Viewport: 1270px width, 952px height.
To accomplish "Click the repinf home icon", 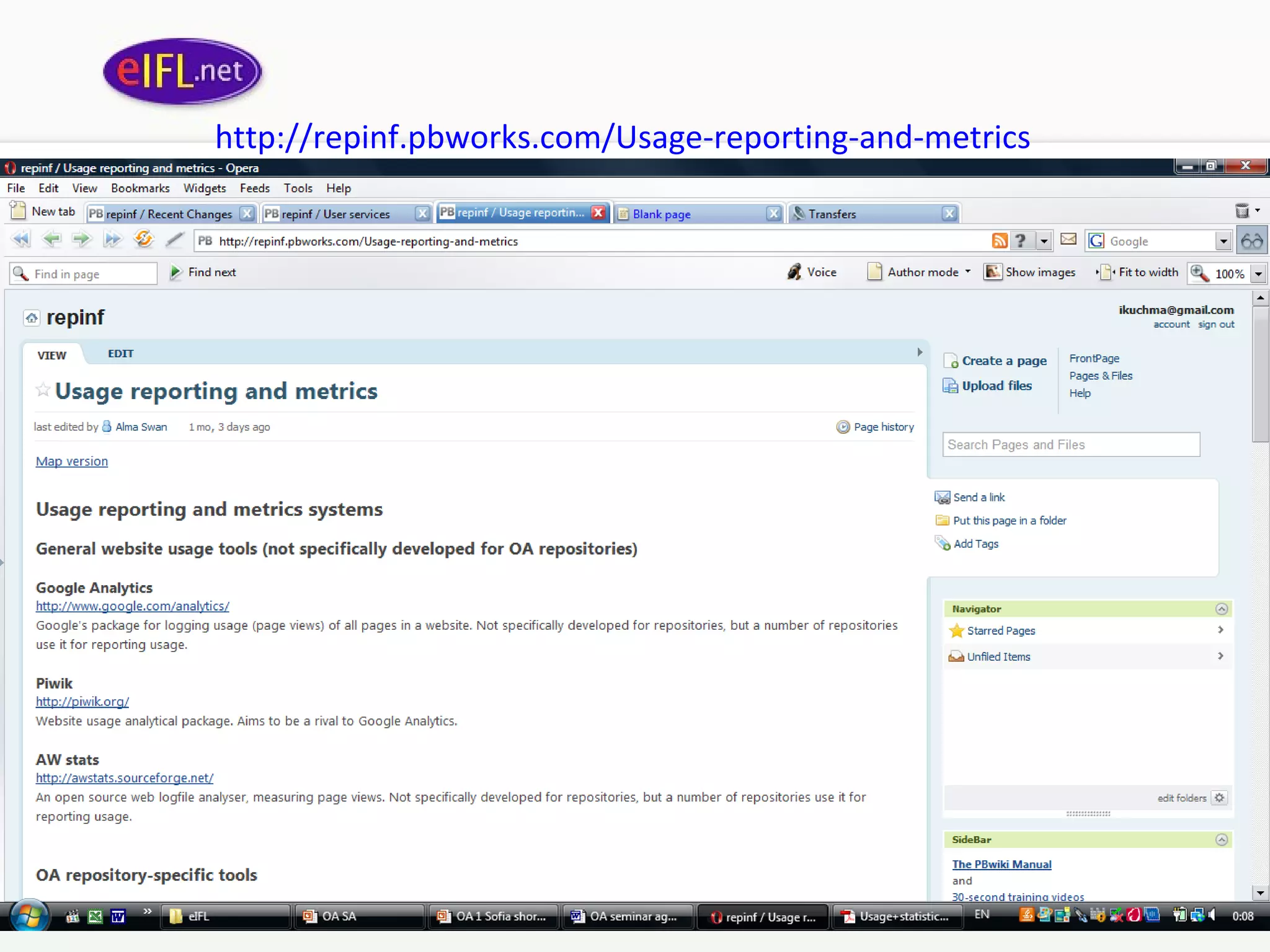I will point(32,318).
